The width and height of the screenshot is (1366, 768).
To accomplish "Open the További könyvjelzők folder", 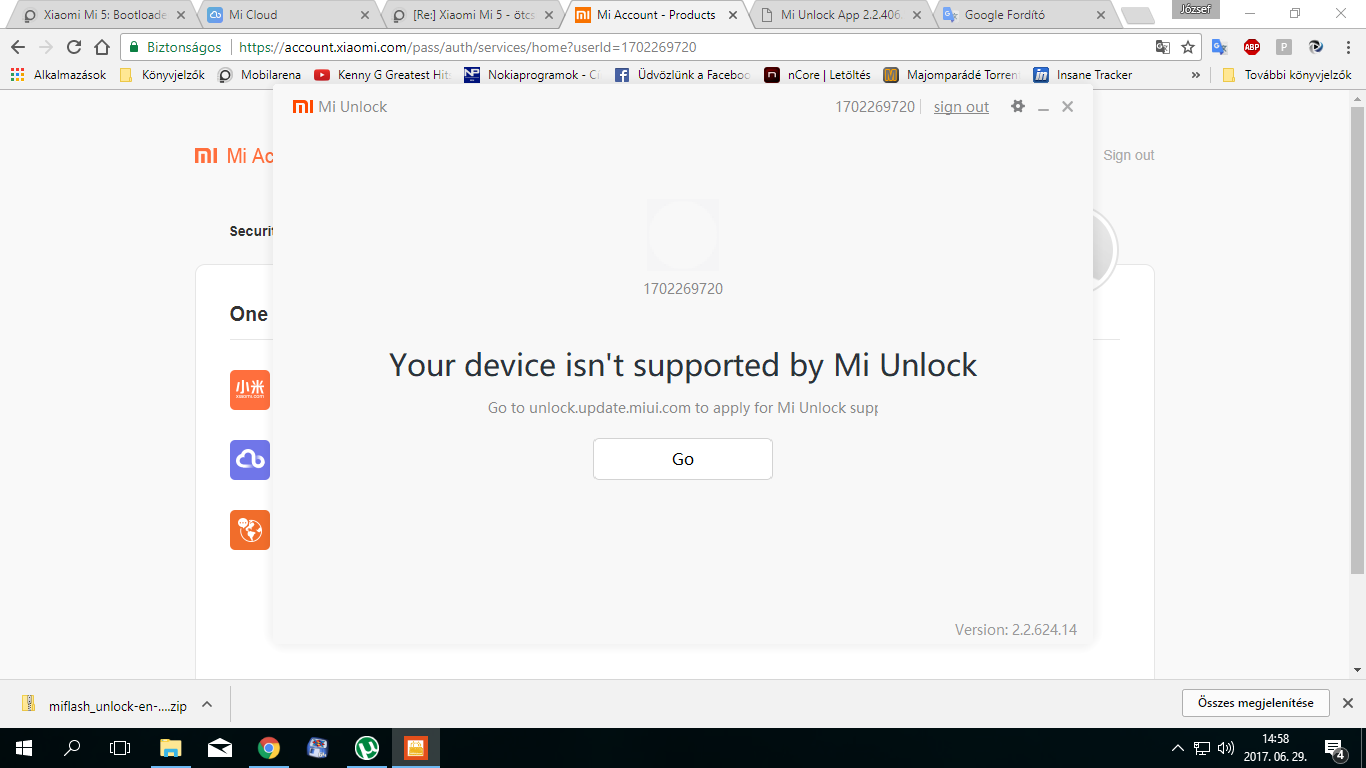I will coord(1286,75).
